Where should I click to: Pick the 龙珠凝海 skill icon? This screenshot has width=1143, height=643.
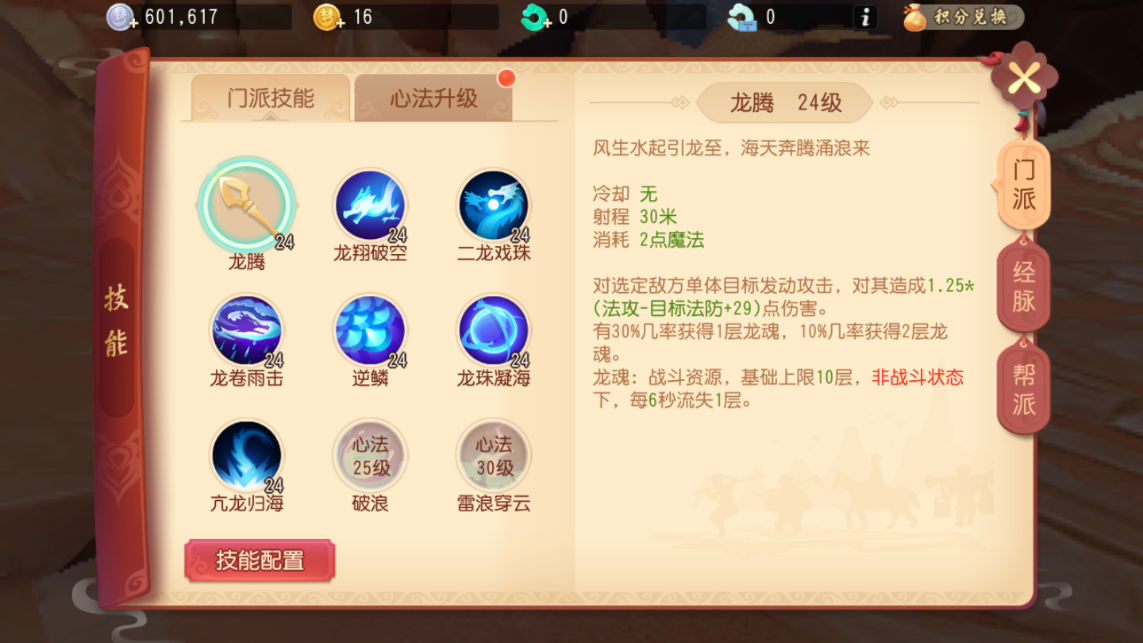(x=494, y=330)
